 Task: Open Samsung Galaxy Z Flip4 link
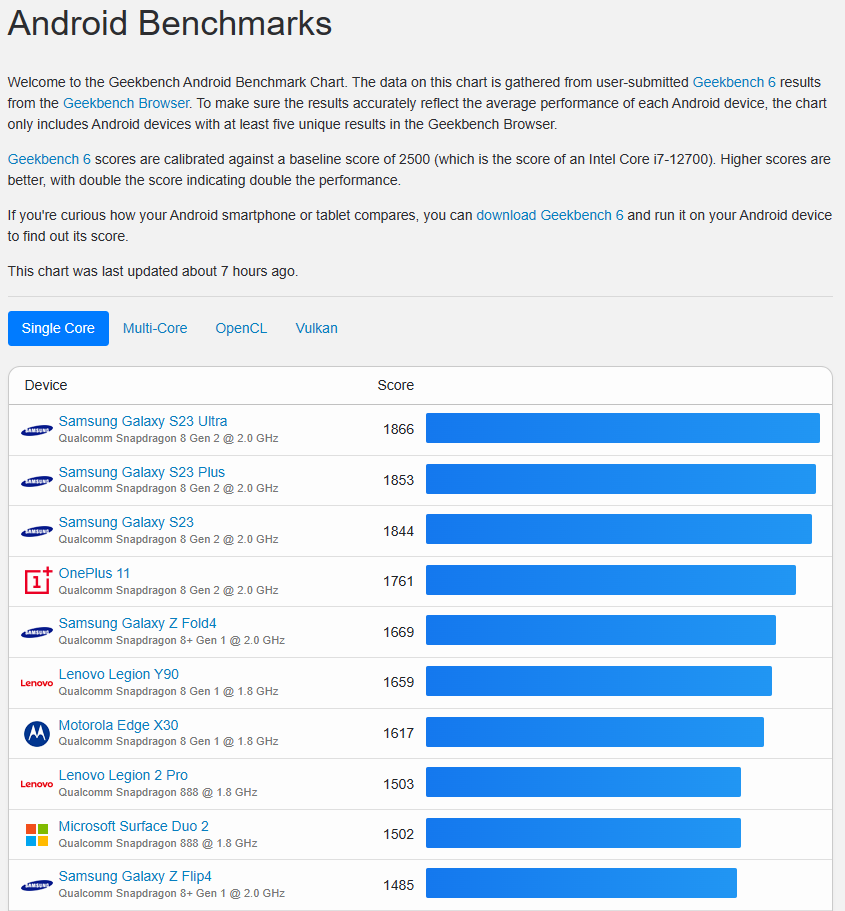tap(135, 876)
